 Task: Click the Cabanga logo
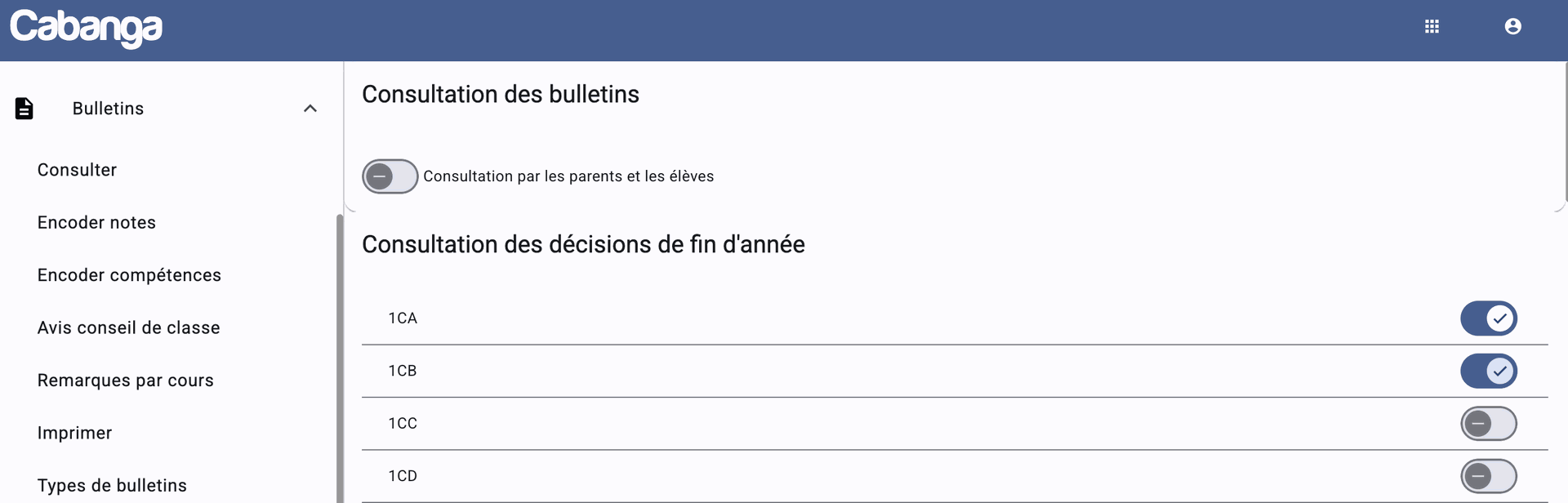pos(86,28)
